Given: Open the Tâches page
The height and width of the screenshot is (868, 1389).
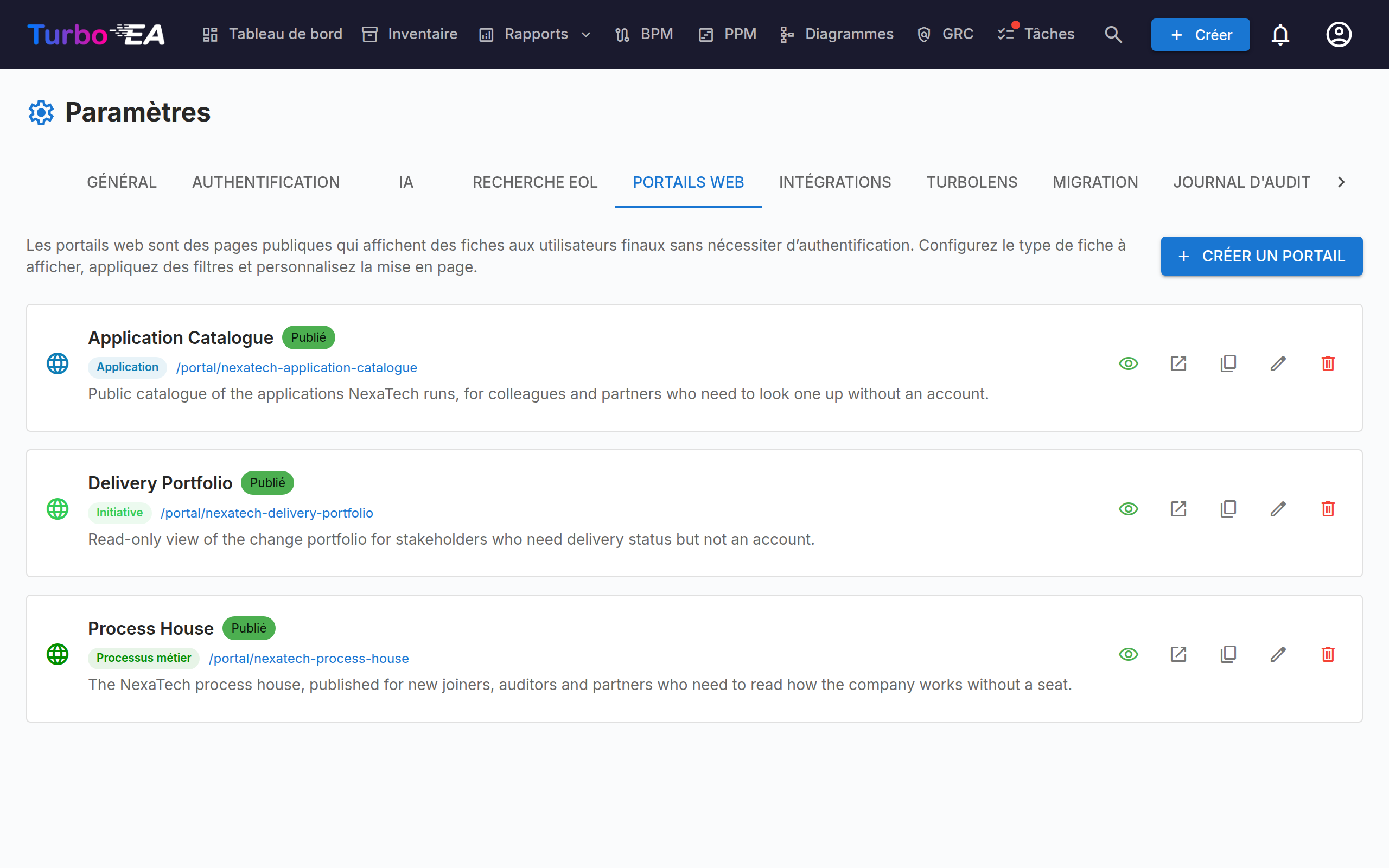Looking at the screenshot, I should click(x=1036, y=34).
